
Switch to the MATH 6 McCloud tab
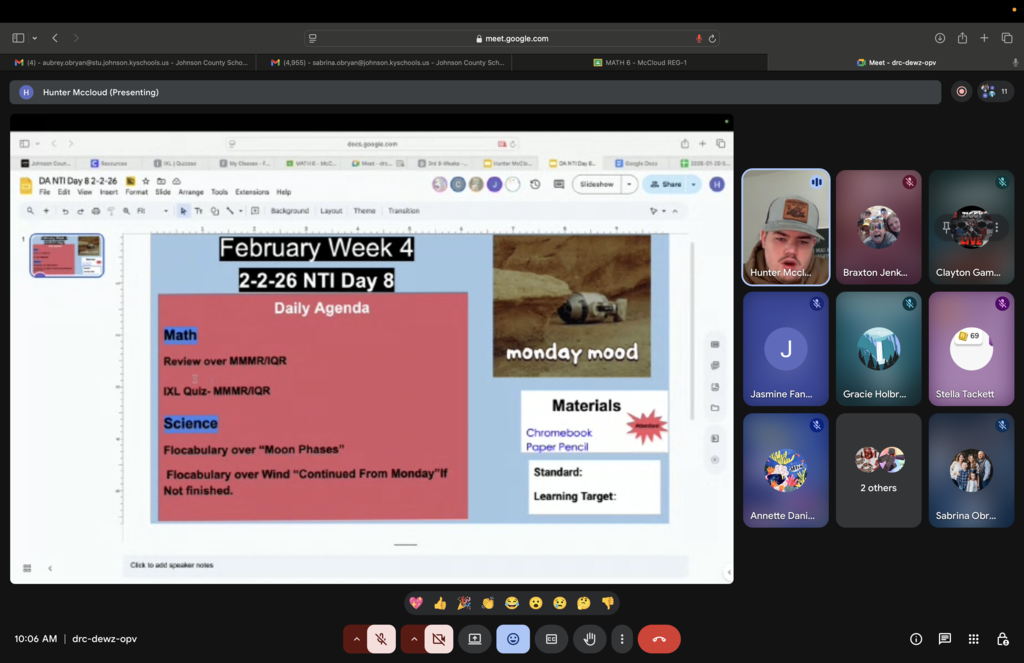[640, 62]
